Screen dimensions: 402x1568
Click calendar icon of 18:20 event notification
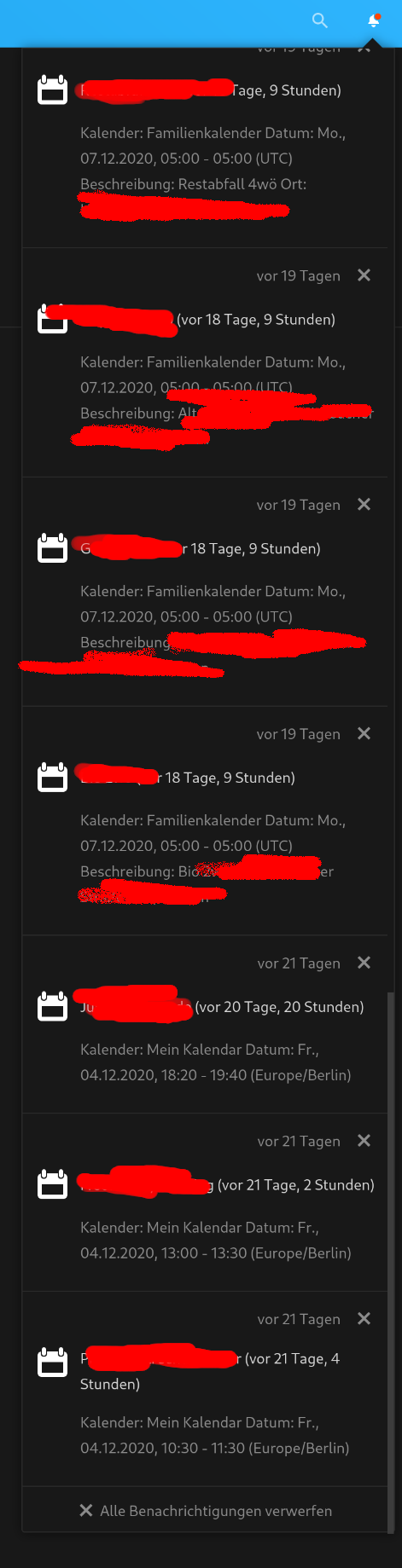coord(53,1007)
